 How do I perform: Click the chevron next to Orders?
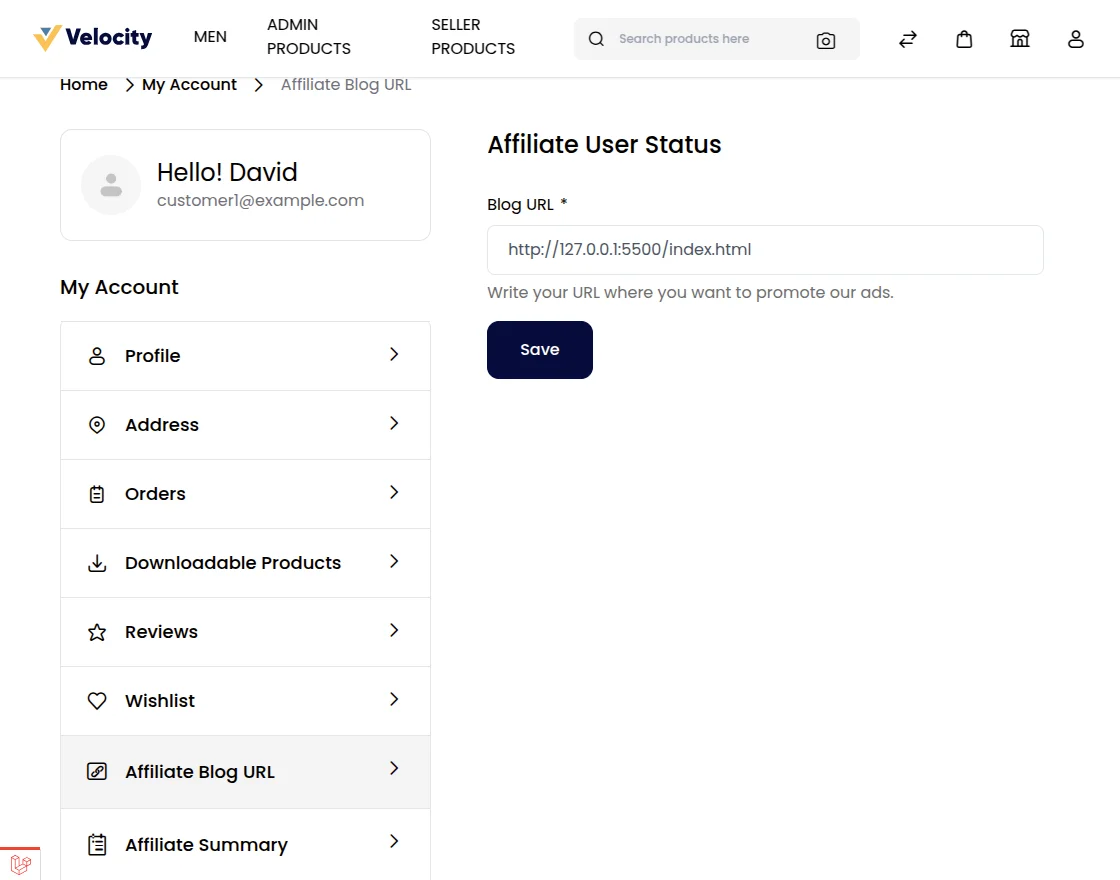coord(394,493)
